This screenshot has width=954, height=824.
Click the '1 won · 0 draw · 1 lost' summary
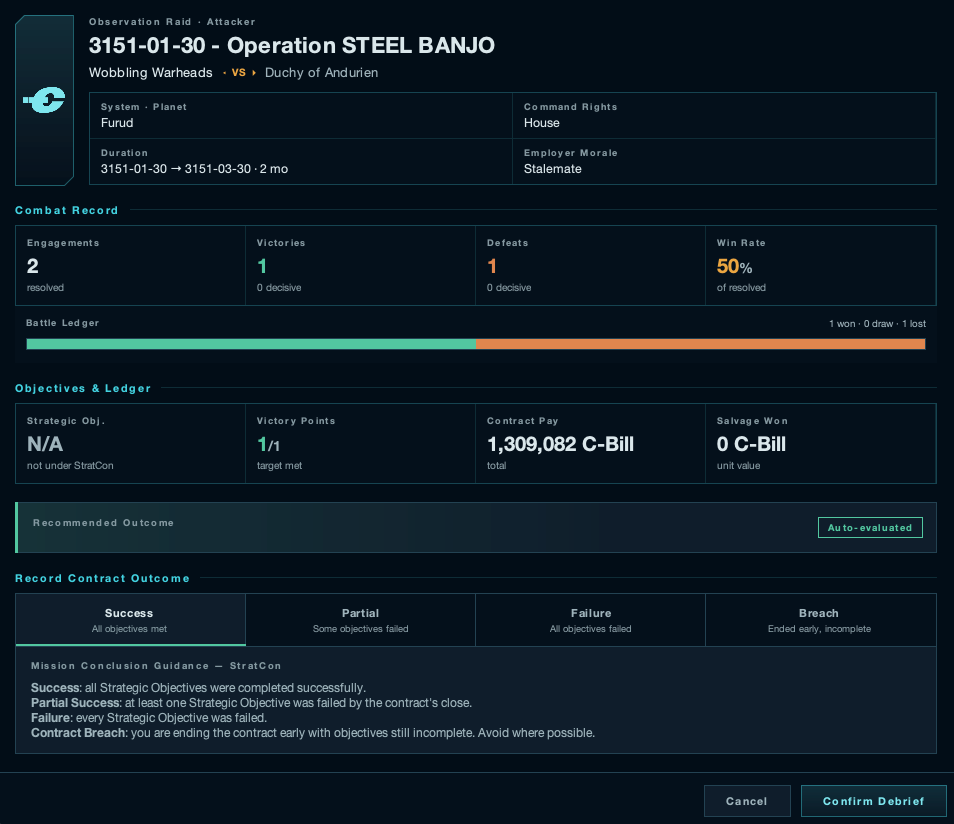(877, 324)
